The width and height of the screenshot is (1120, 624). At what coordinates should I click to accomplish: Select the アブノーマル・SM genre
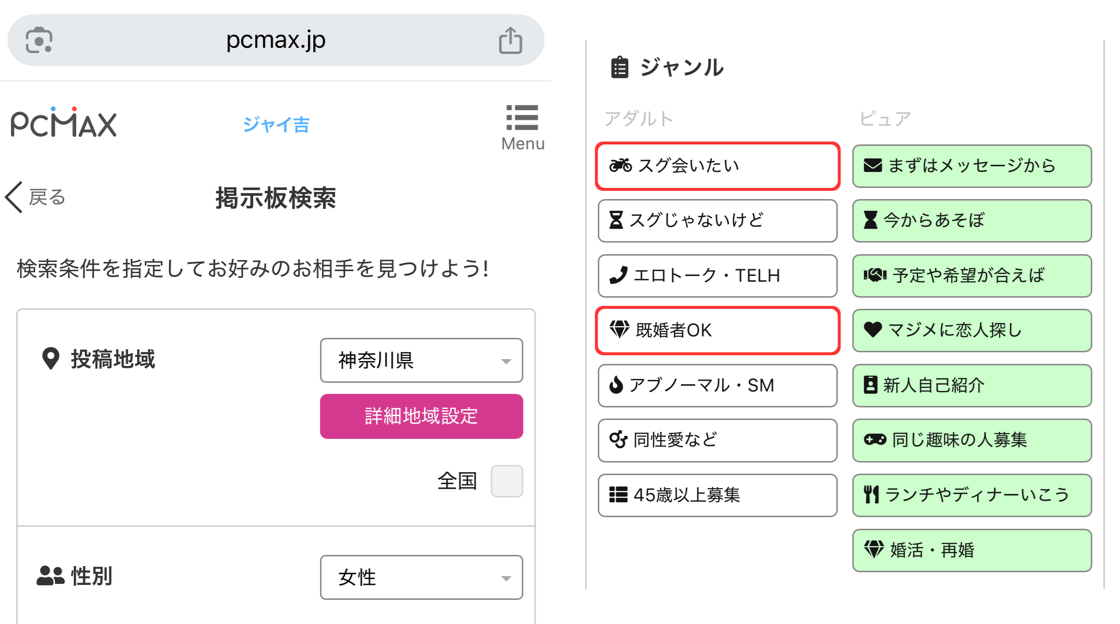pyautogui.click(x=717, y=386)
